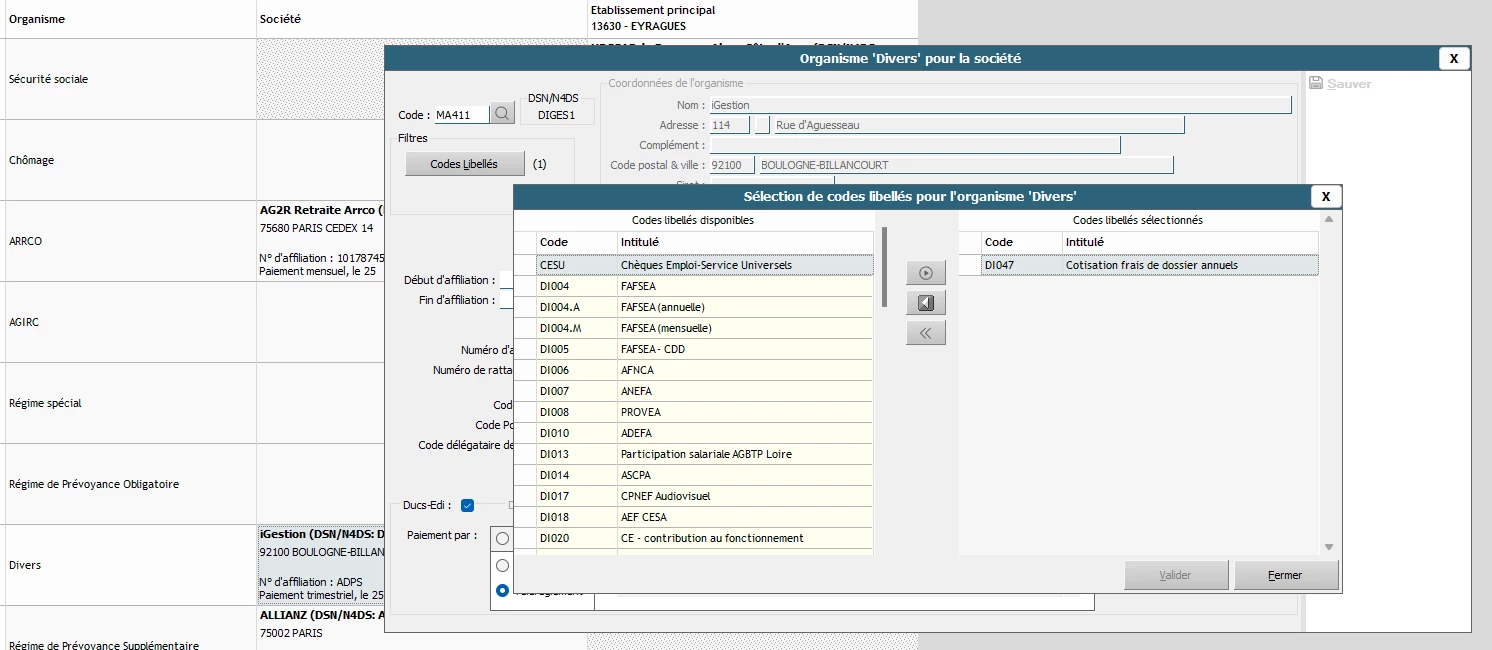Click Code column header in available codes list
This screenshot has width=1492, height=650.
pyautogui.click(x=576, y=242)
